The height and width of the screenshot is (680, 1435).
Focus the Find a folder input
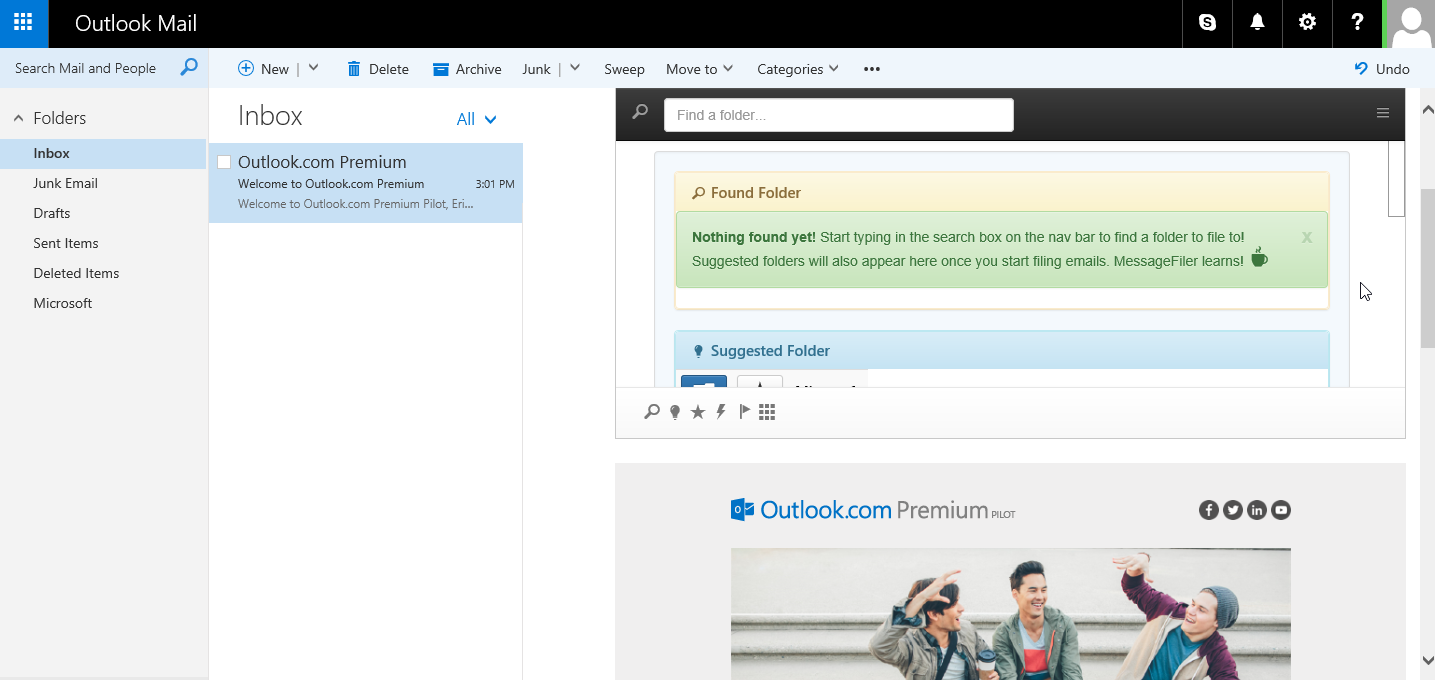click(839, 115)
